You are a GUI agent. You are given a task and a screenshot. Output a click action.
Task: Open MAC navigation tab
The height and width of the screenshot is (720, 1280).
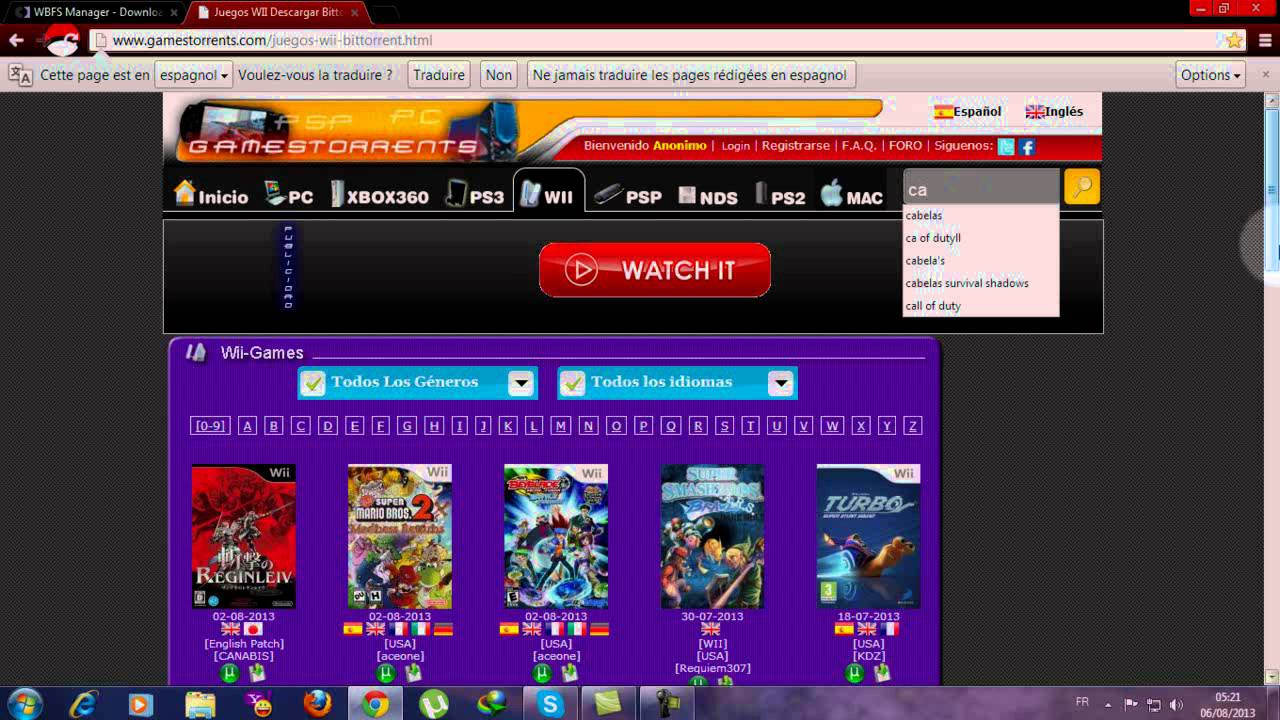click(852, 195)
